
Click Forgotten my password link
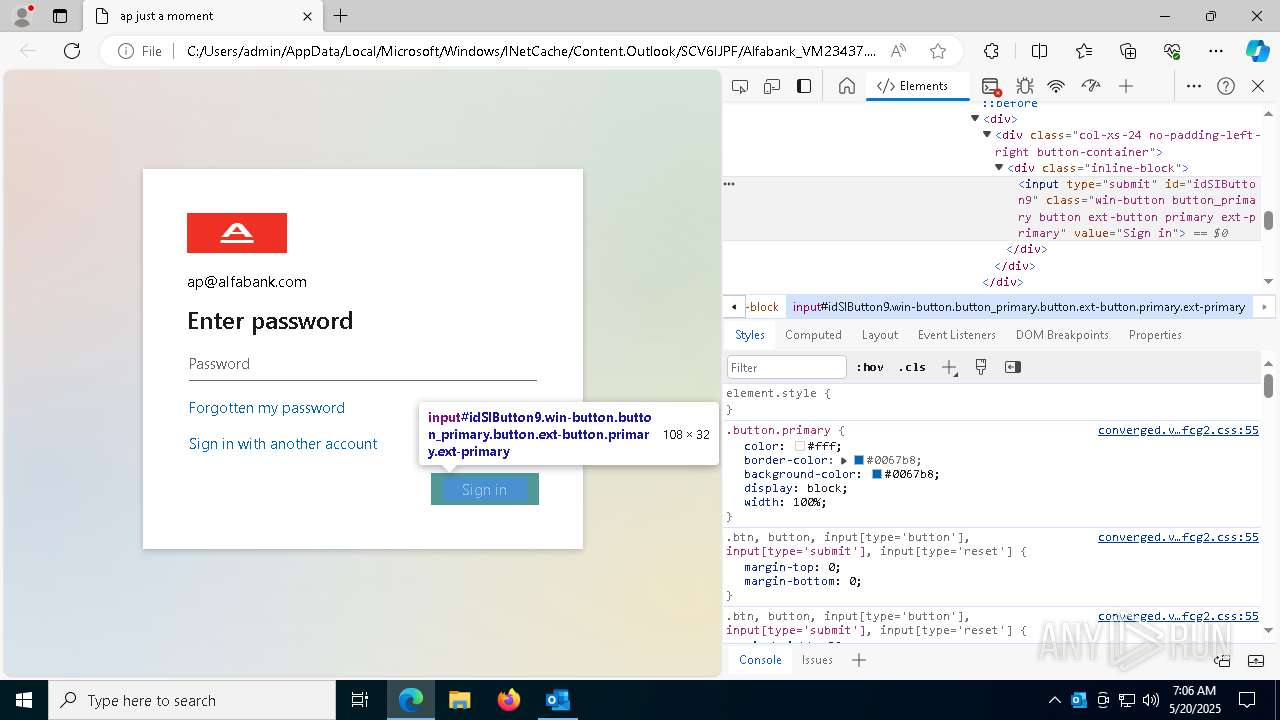point(267,408)
